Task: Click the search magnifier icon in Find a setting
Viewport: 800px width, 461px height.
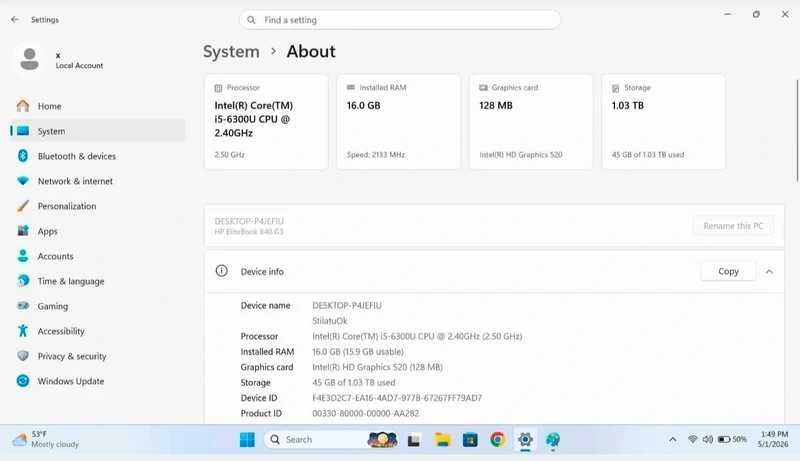Action: tap(251, 20)
